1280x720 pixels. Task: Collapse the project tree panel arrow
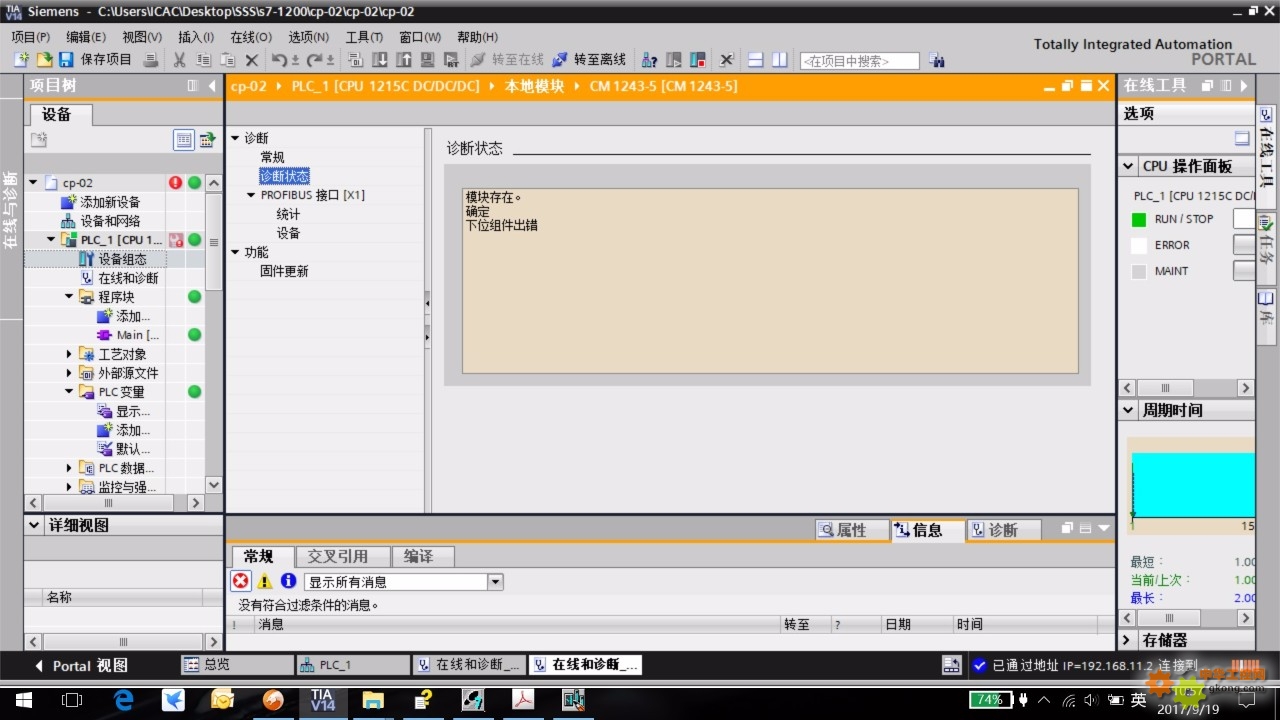click(x=212, y=86)
